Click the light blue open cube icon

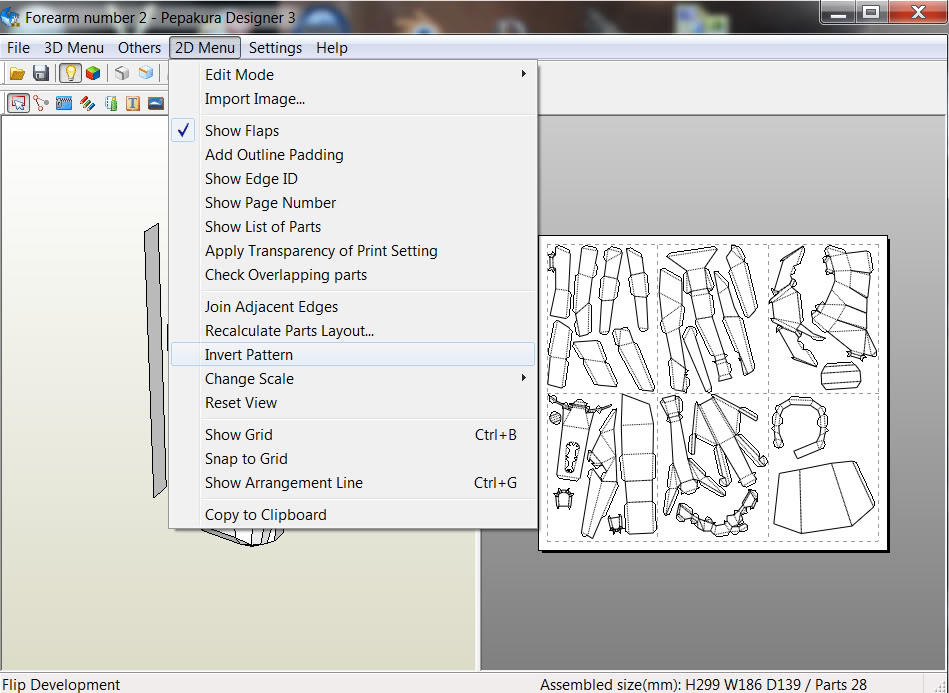pos(146,73)
